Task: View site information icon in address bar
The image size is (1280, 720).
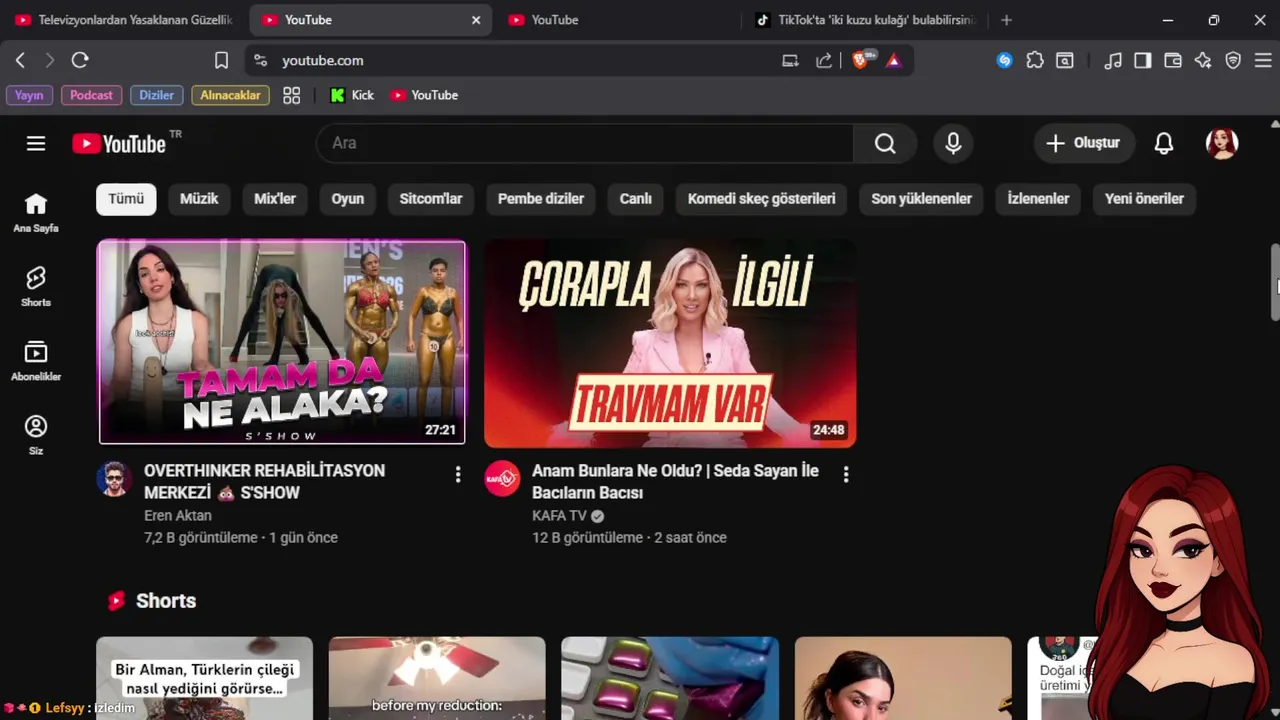Action: coord(261,60)
